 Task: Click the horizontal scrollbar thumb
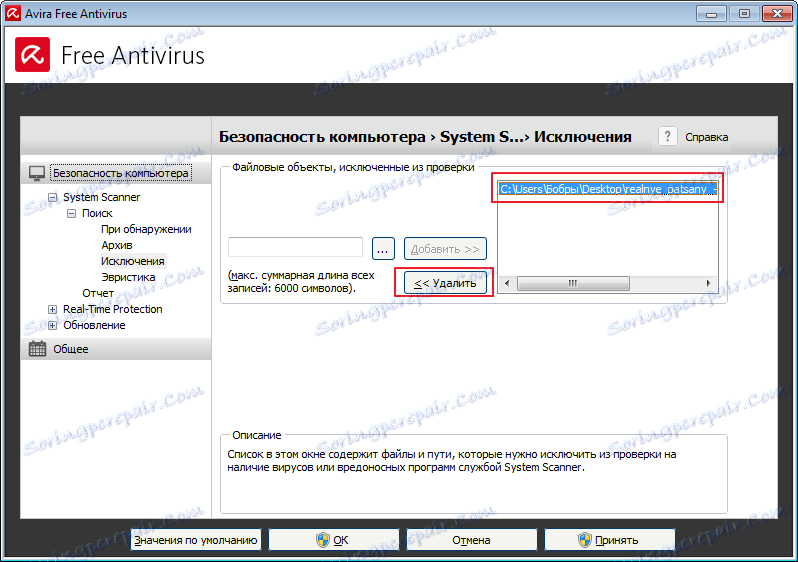click(x=573, y=283)
